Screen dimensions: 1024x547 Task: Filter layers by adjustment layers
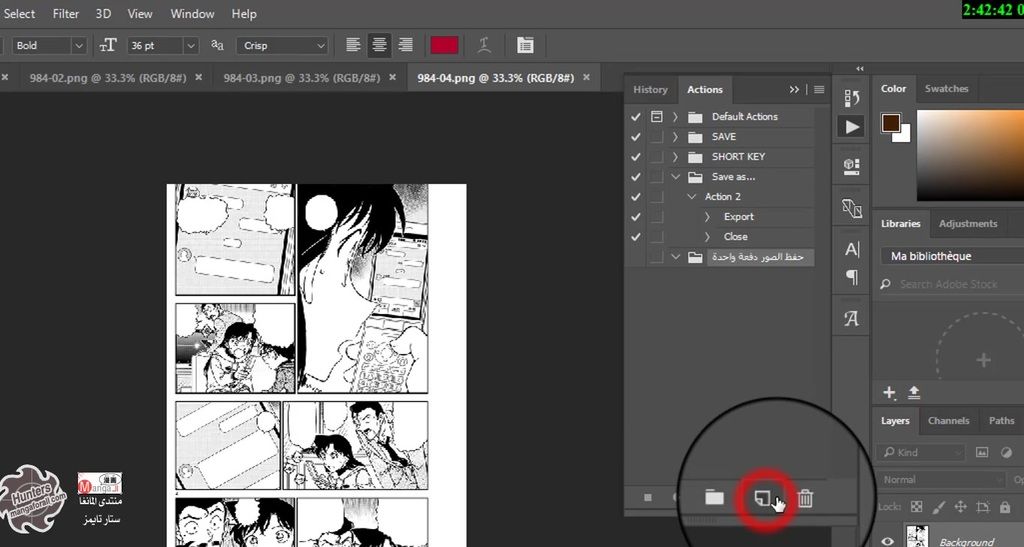pos(1006,452)
